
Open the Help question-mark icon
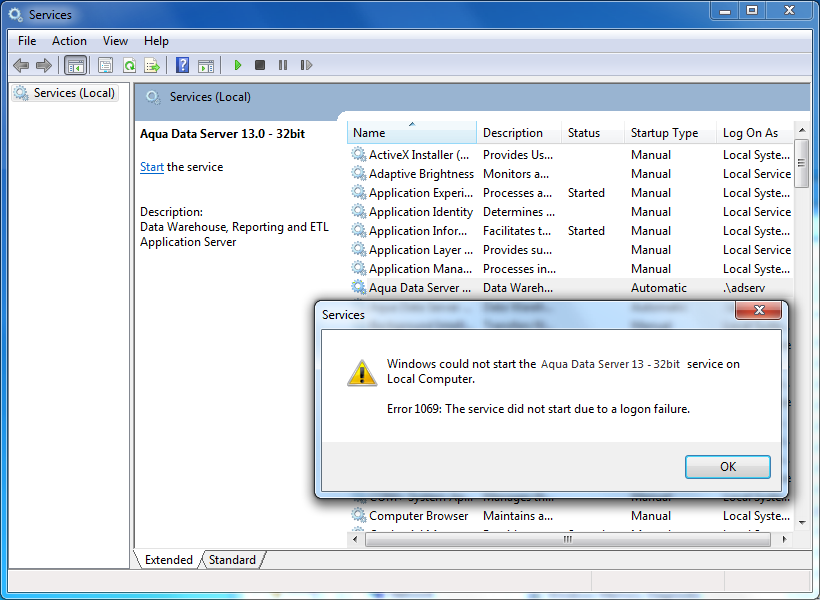(x=183, y=65)
